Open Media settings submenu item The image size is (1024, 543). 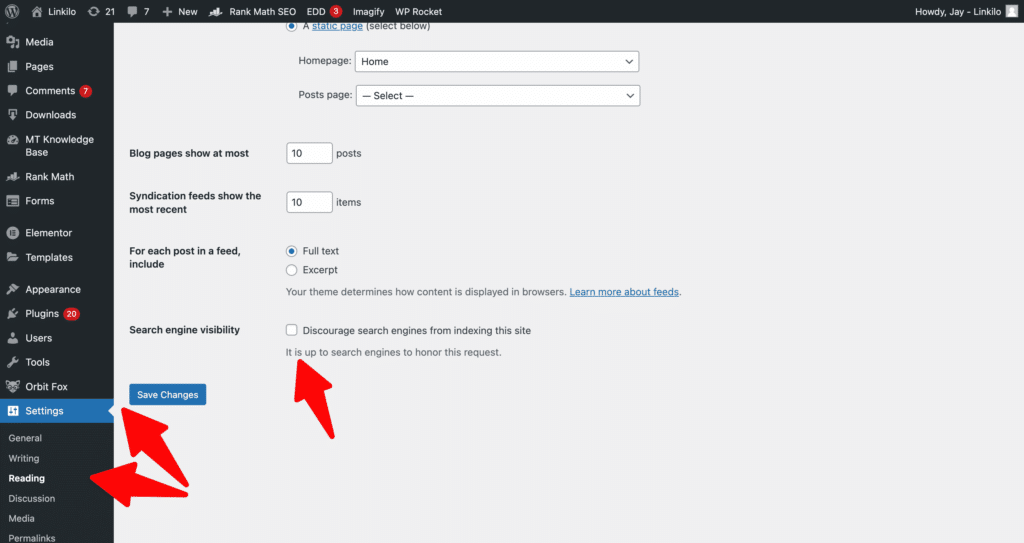22,518
